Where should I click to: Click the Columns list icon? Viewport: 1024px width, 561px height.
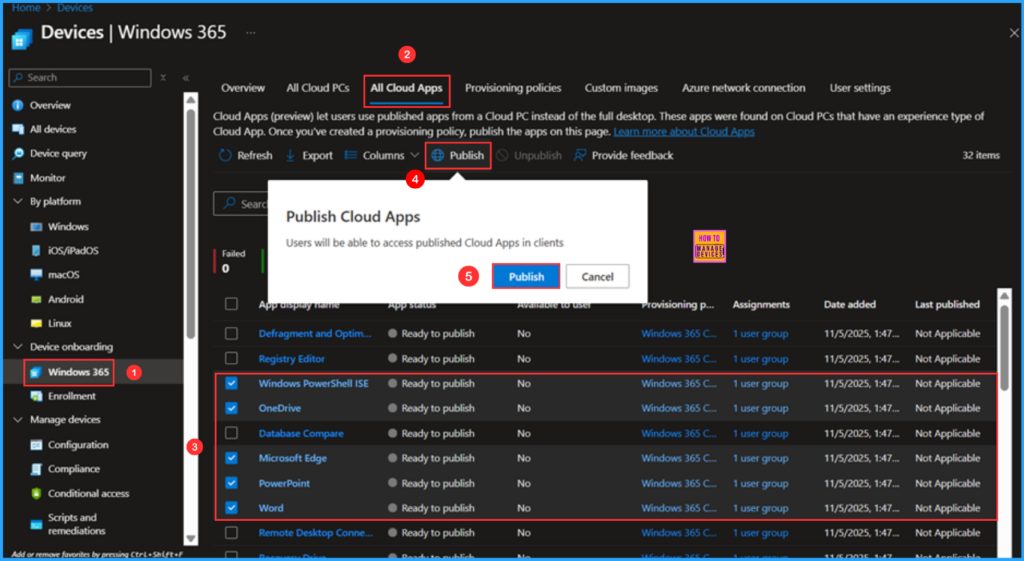click(351, 155)
